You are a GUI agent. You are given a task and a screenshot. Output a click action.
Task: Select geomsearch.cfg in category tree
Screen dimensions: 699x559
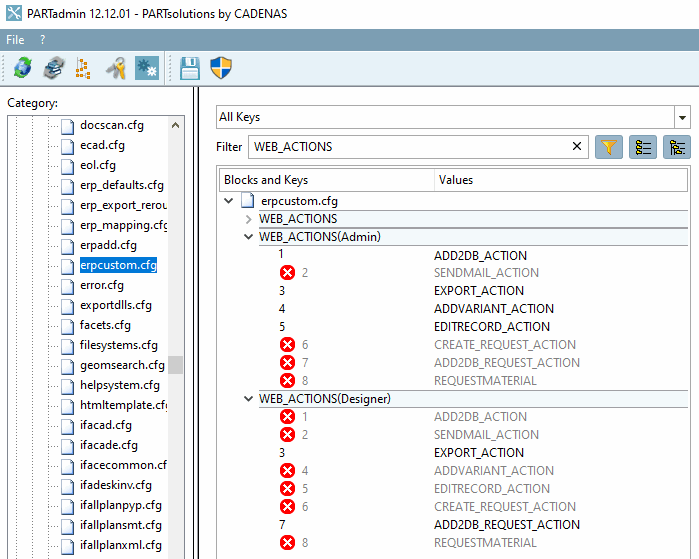click(123, 365)
